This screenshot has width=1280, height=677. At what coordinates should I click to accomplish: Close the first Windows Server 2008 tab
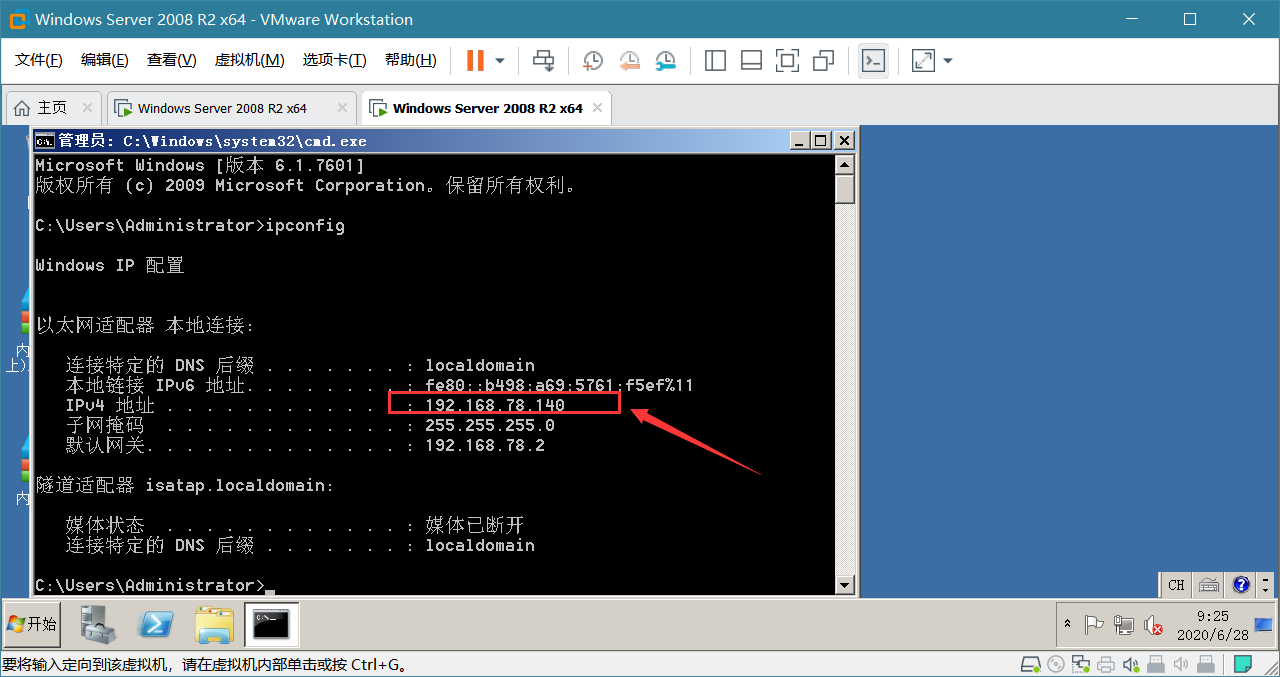[343, 108]
